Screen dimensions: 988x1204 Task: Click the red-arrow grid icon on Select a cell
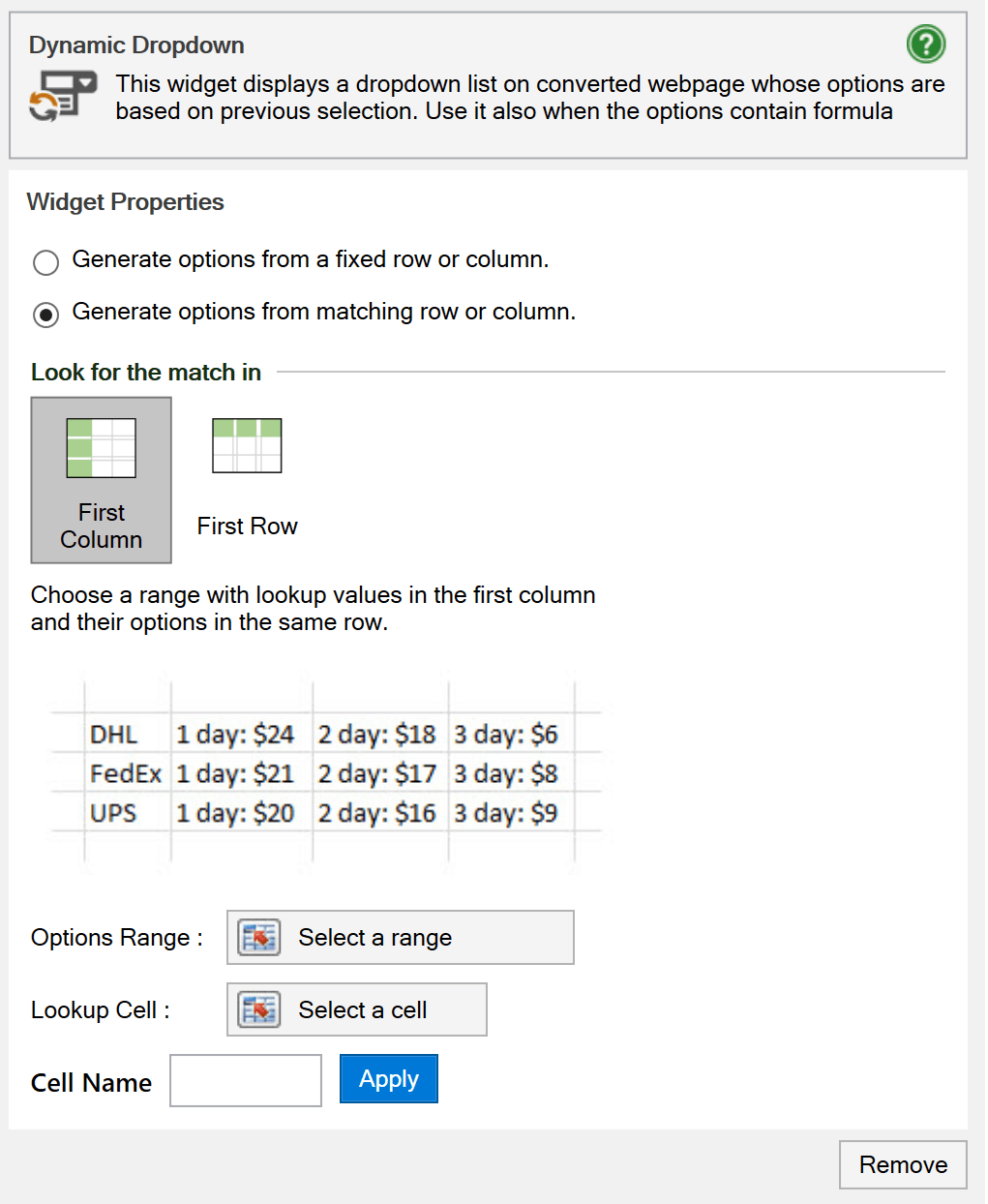[x=257, y=1008]
